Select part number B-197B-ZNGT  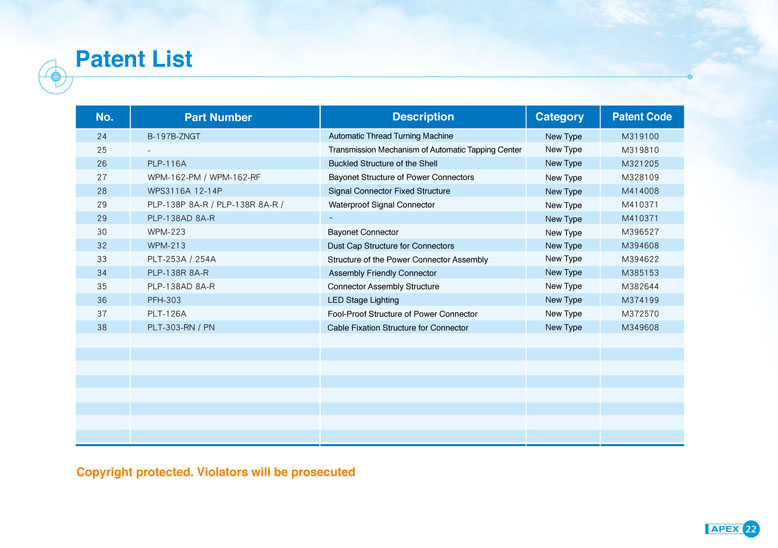coord(174,136)
